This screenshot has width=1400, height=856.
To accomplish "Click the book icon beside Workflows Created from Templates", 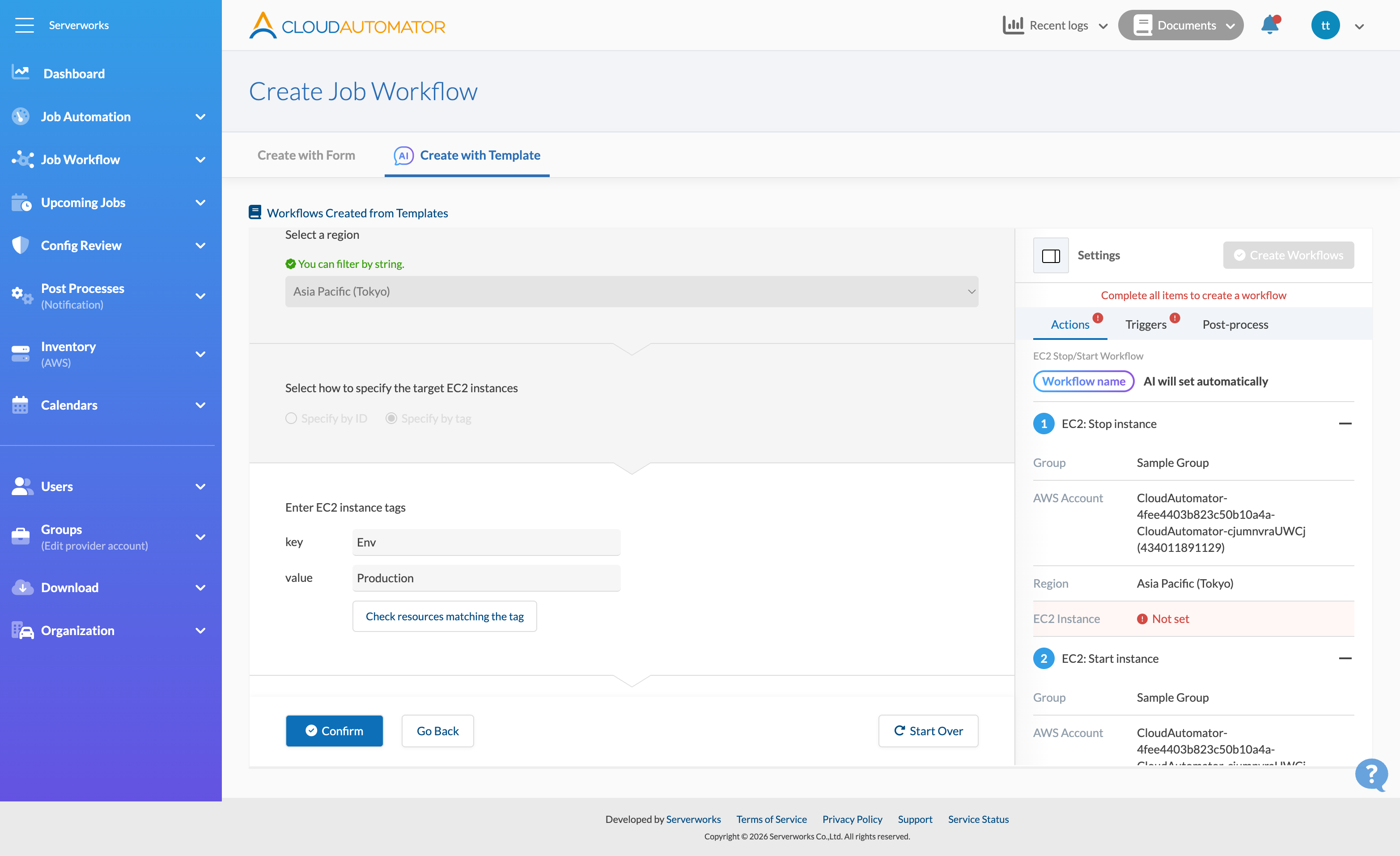I will (x=255, y=212).
